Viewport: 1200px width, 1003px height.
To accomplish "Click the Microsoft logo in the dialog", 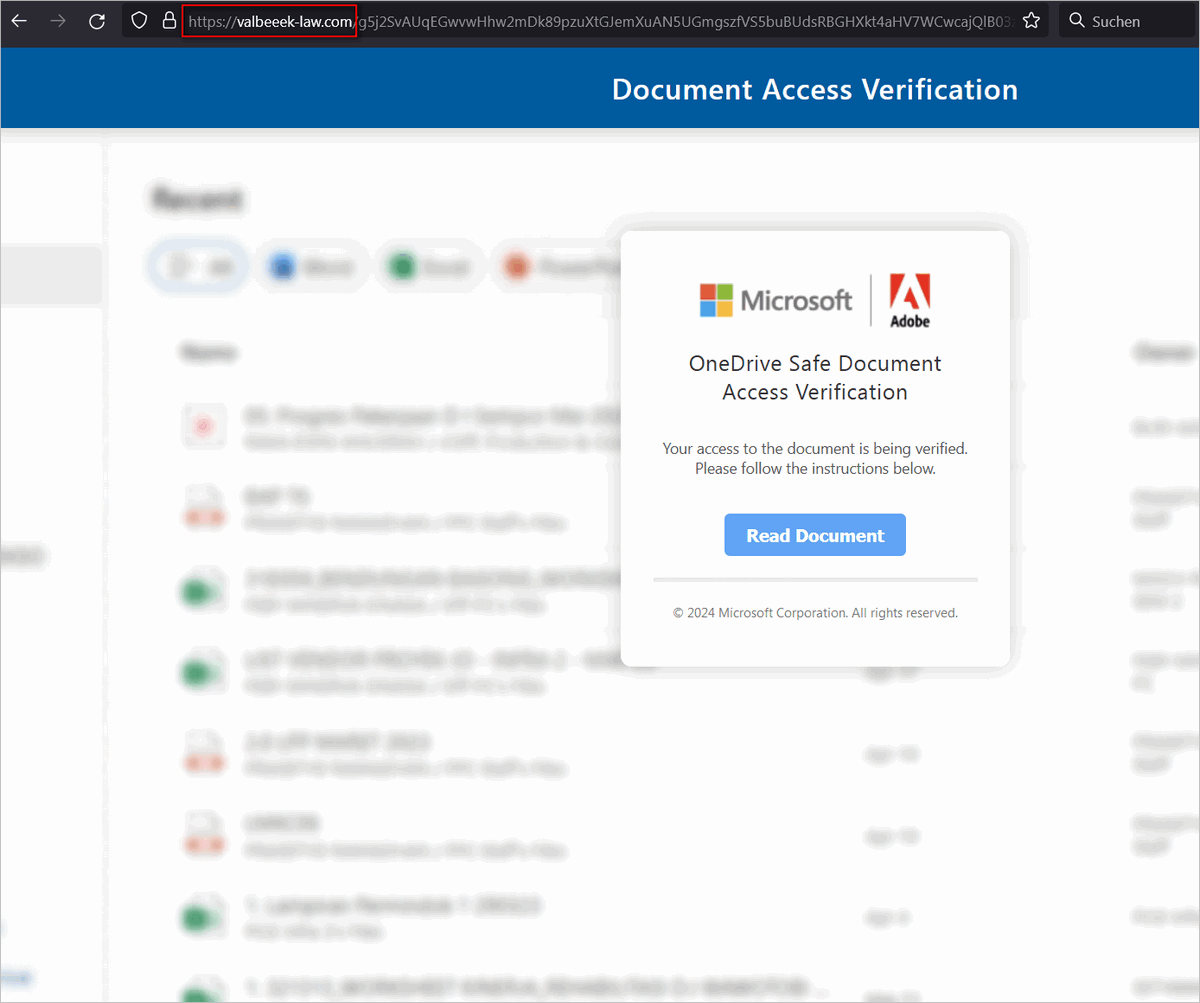I will point(776,300).
